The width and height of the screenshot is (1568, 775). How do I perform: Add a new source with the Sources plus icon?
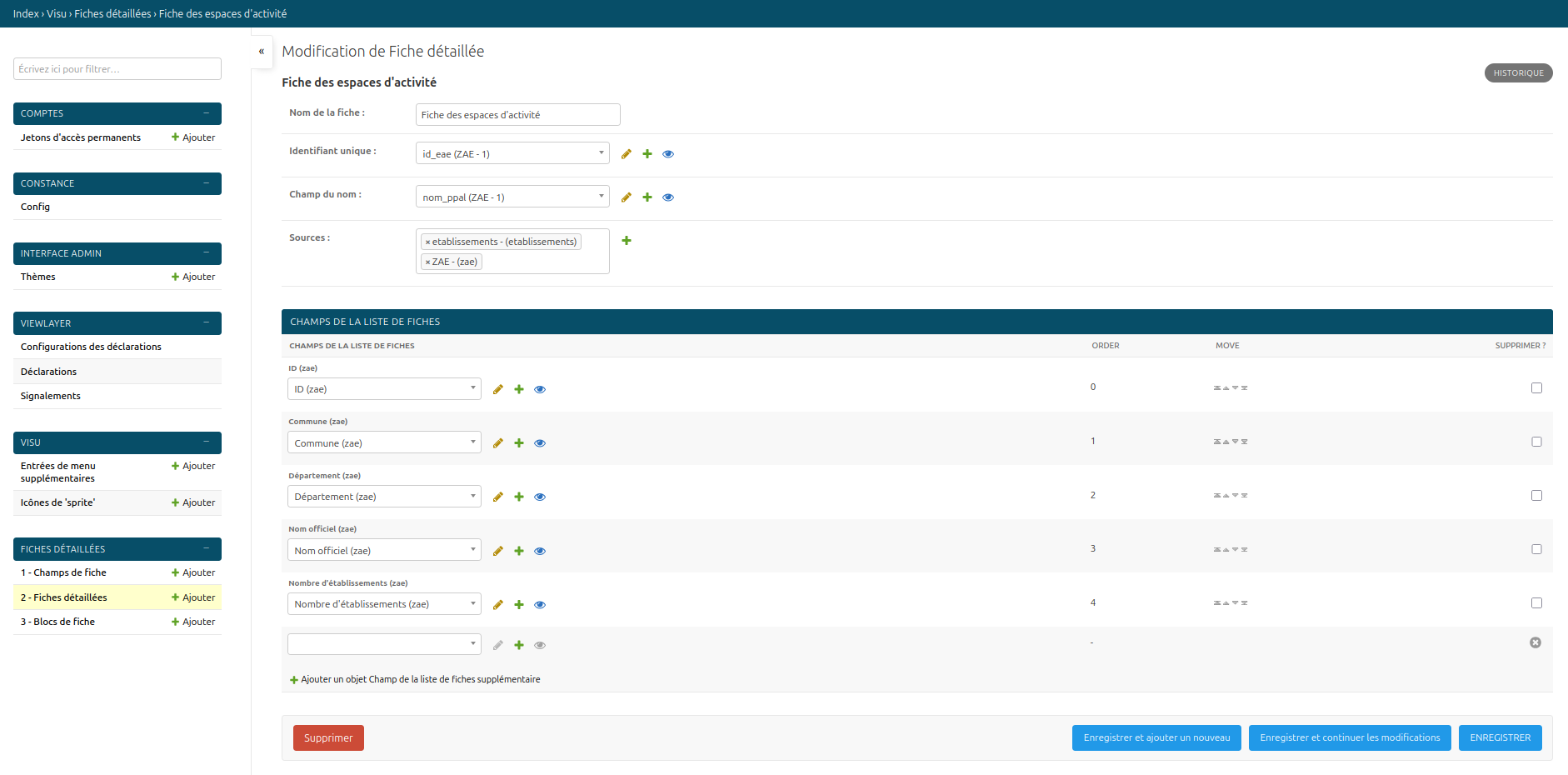coord(627,241)
